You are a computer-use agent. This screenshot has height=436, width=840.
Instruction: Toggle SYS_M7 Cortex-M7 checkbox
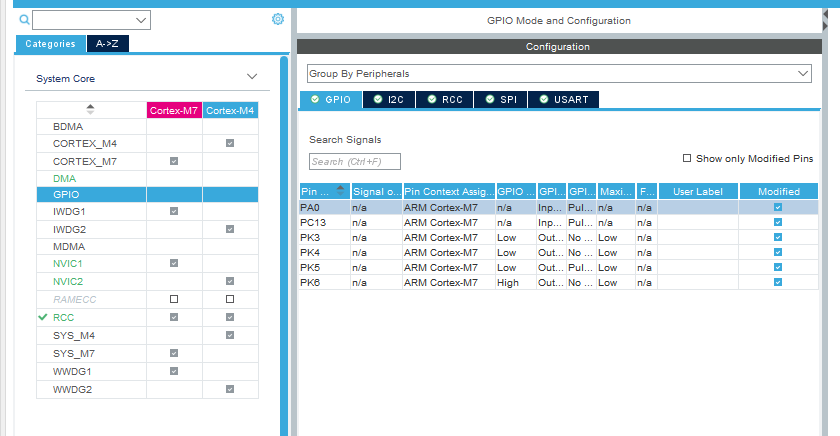pyautogui.click(x=174, y=353)
